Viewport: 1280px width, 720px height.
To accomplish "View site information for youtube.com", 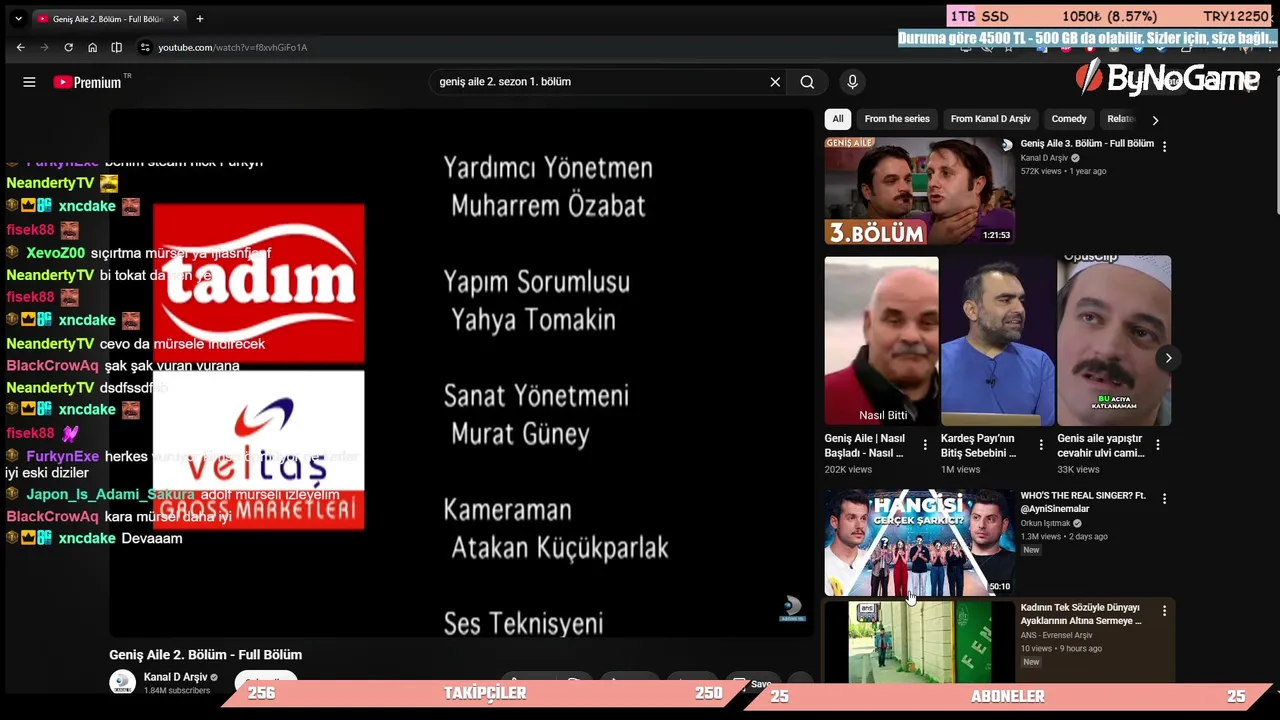I will coord(144,47).
